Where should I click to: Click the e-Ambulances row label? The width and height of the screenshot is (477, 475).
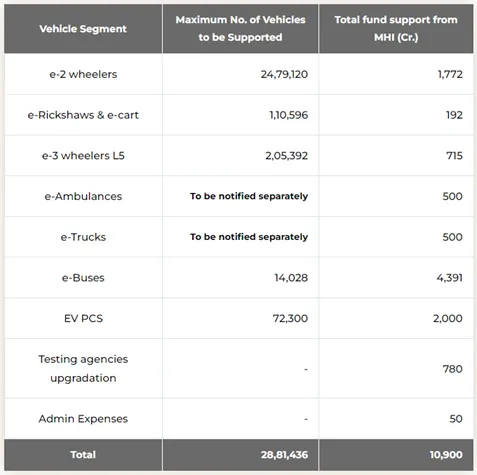(83, 196)
